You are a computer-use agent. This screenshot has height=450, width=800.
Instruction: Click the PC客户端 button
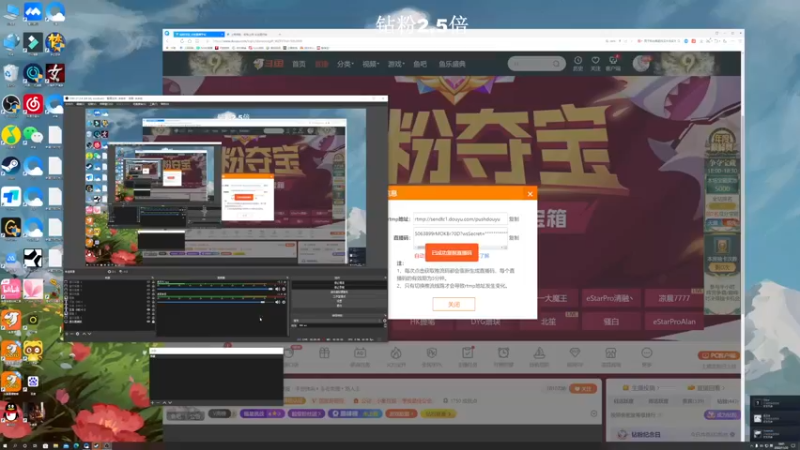[719, 355]
